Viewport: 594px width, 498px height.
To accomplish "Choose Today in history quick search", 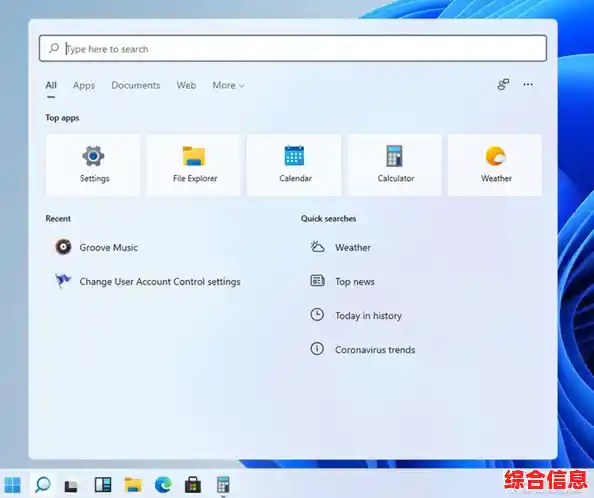I will tap(356, 315).
